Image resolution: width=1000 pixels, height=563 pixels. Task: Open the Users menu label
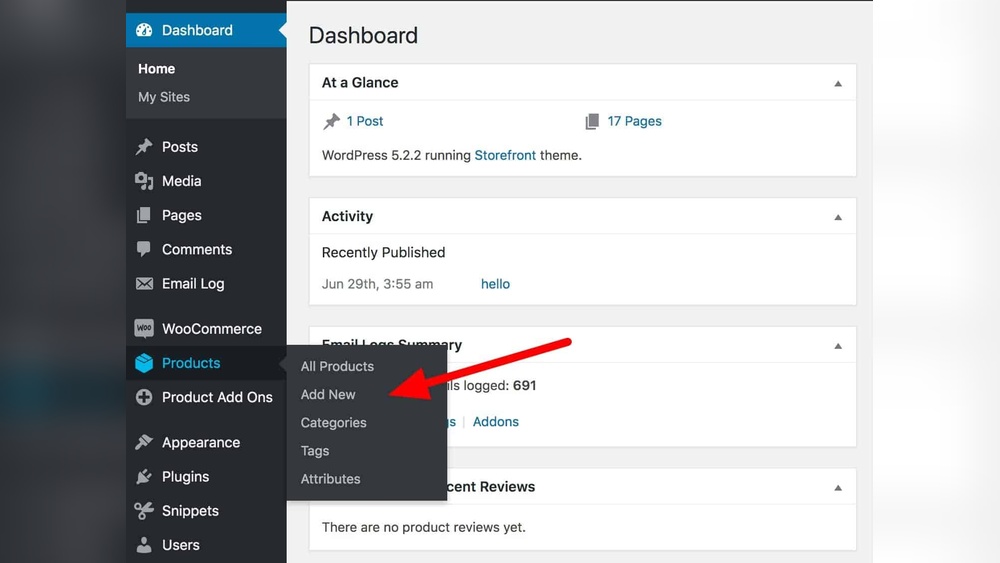(x=180, y=545)
